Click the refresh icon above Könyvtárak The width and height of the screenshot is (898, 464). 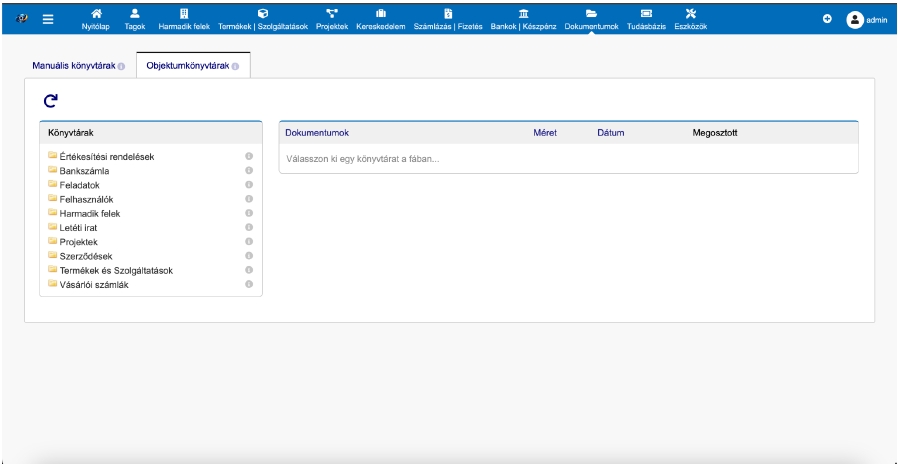point(50,100)
